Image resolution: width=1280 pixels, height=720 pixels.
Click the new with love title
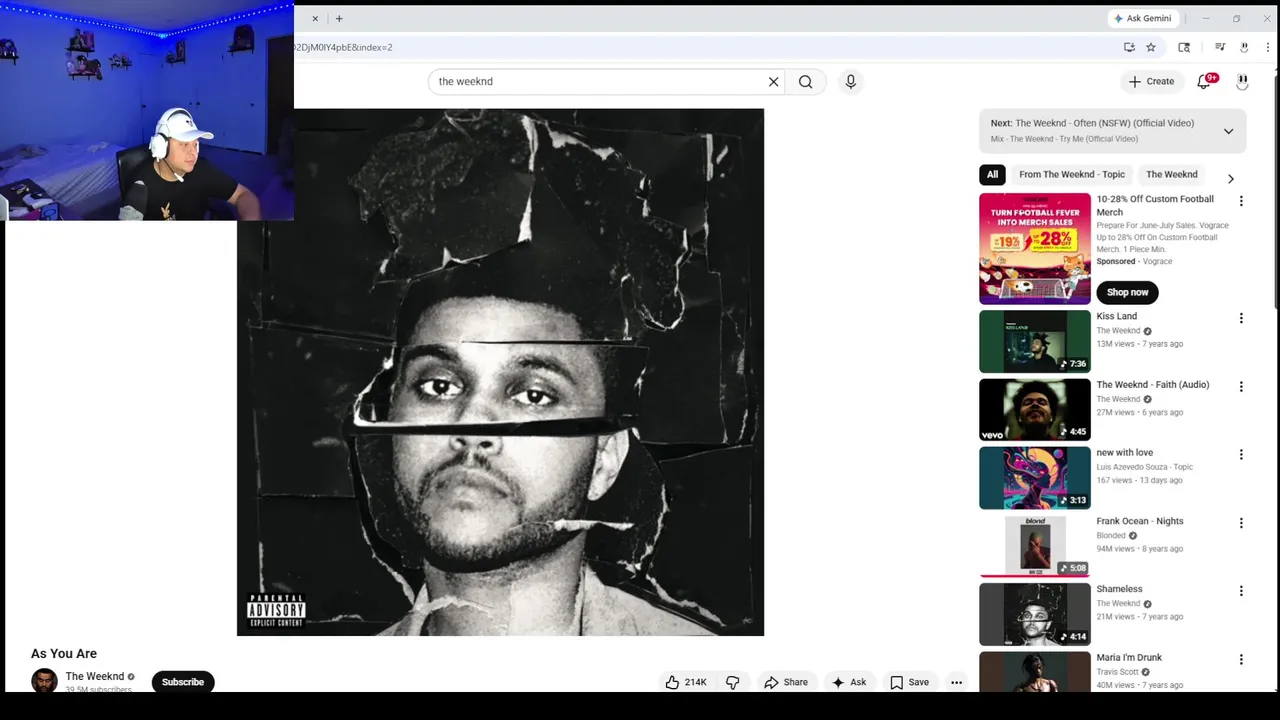click(1124, 452)
